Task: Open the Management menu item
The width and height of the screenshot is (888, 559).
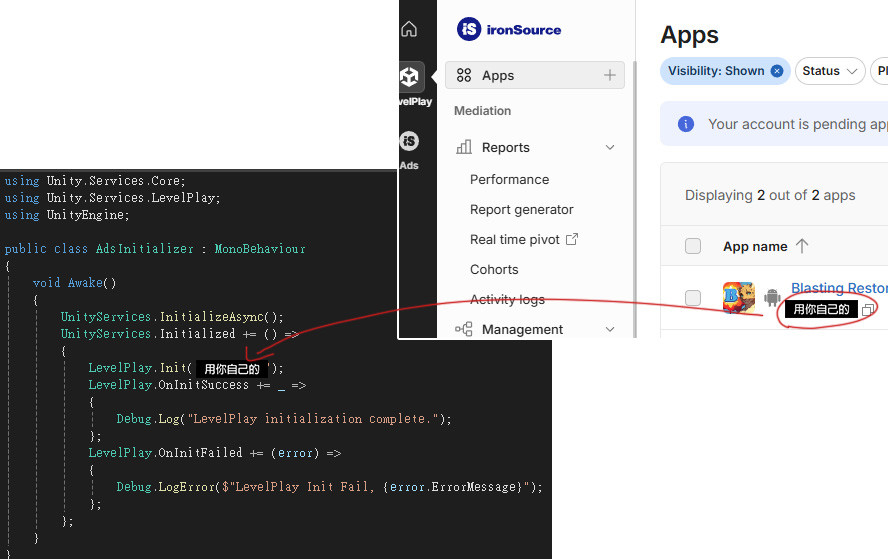Action: [x=522, y=329]
